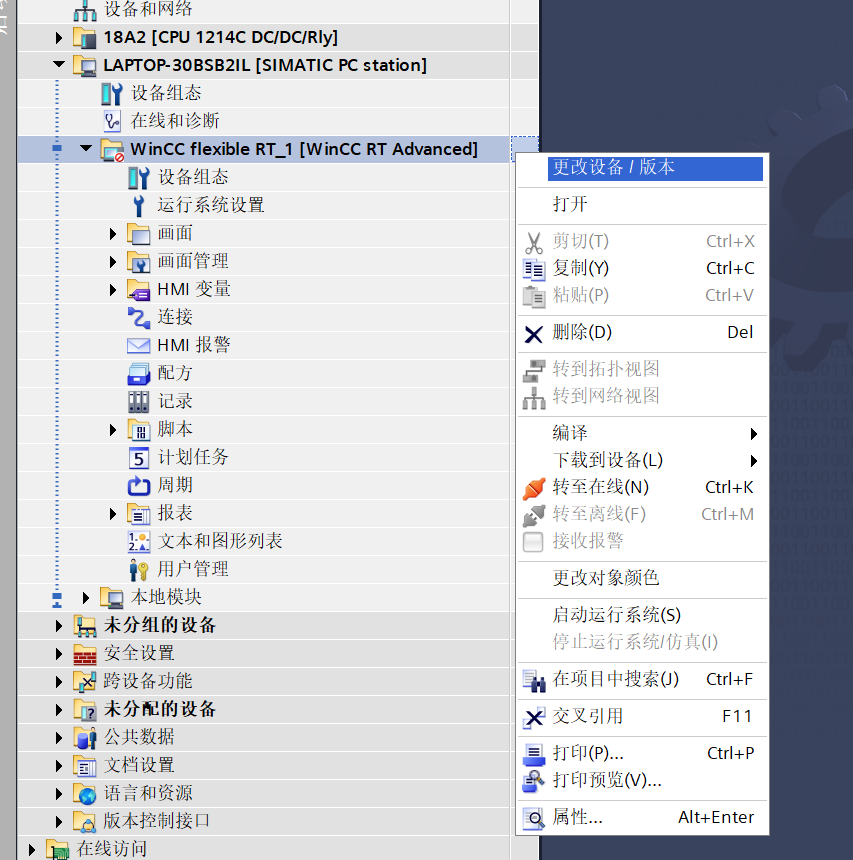Select the 文档设置 tree item
853x860 pixels.
[x=139, y=765]
